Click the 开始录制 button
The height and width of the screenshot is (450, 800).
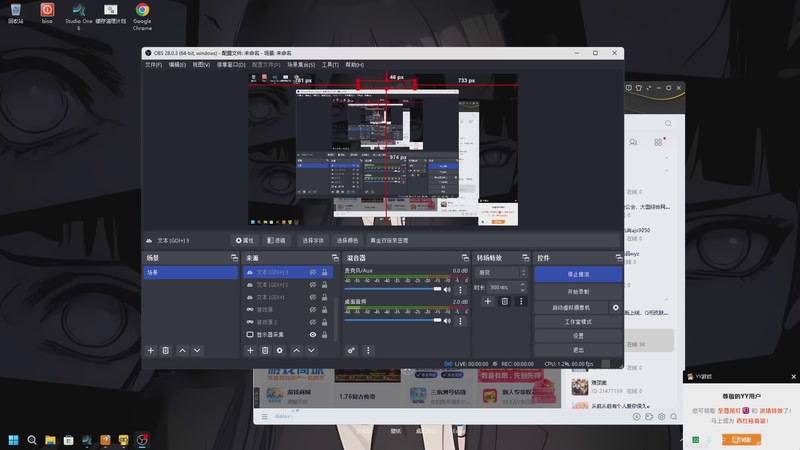(x=578, y=292)
